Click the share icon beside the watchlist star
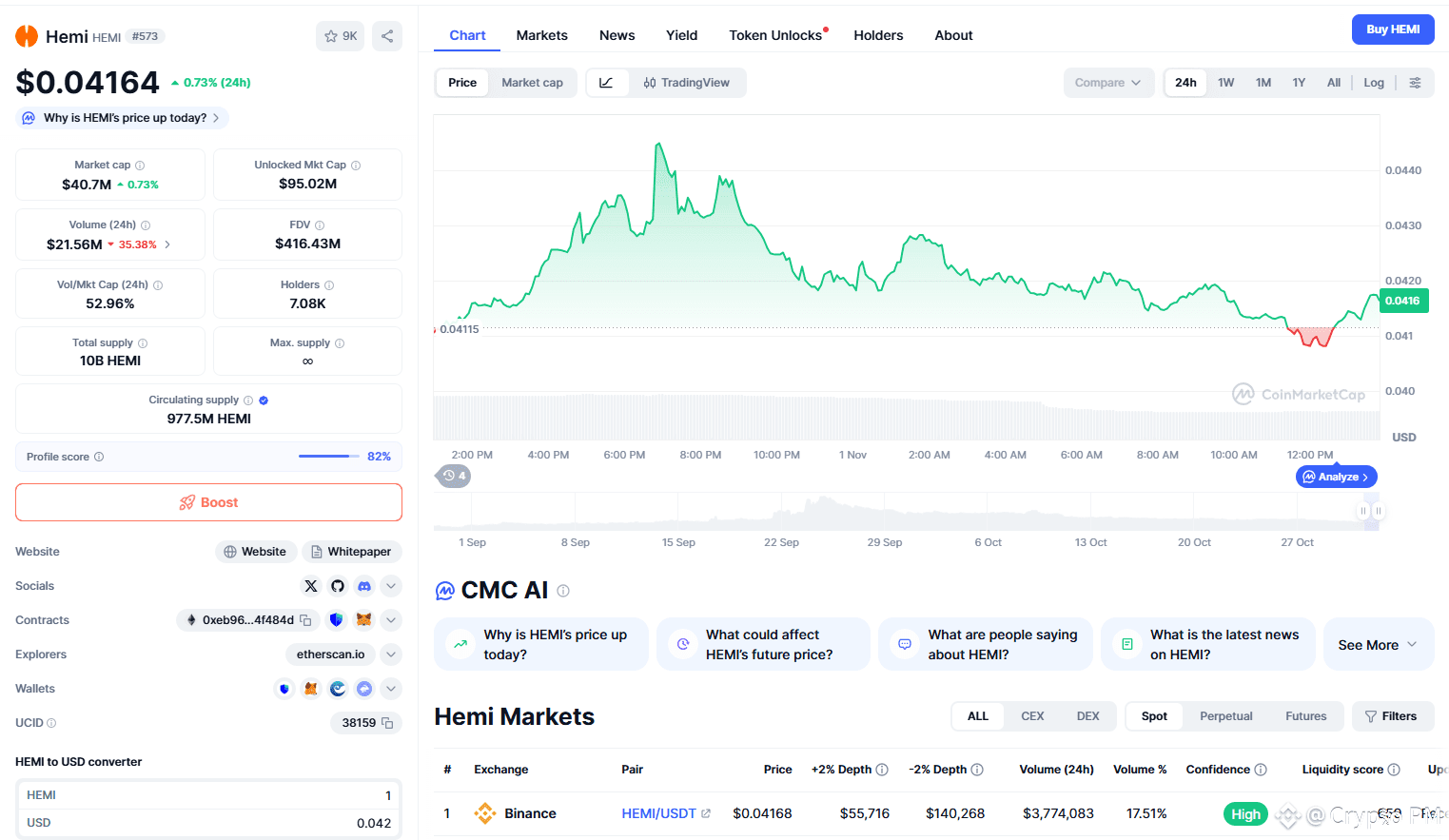Screen dimensions: 1449x840 pos(387,36)
